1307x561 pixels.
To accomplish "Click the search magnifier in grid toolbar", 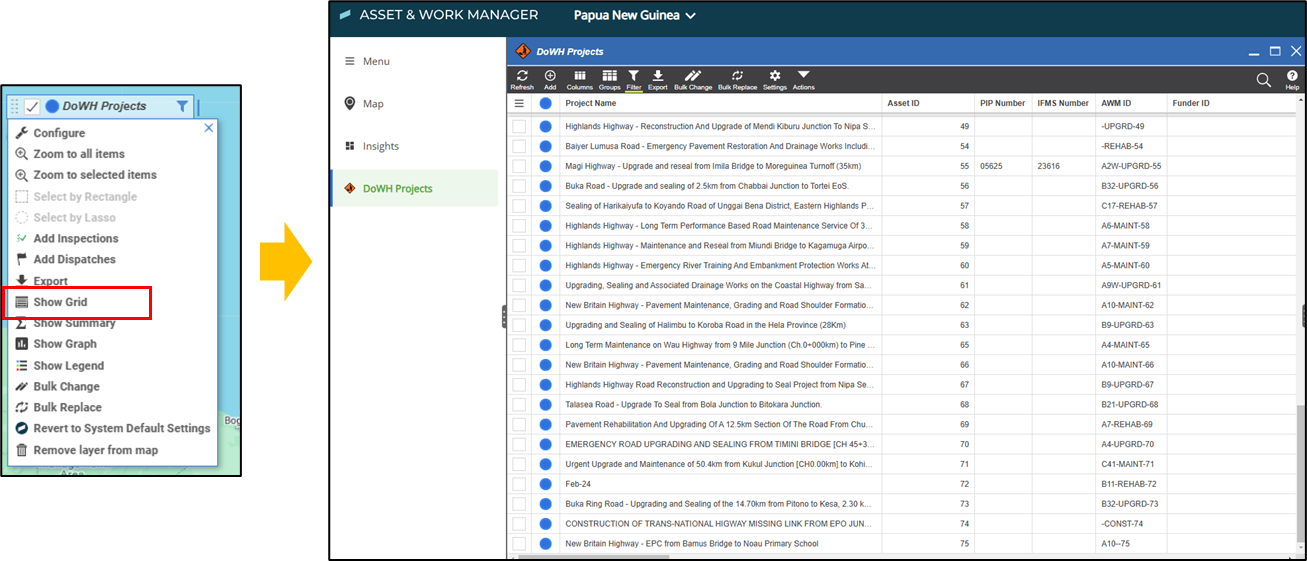I will click(x=1263, y=80).
